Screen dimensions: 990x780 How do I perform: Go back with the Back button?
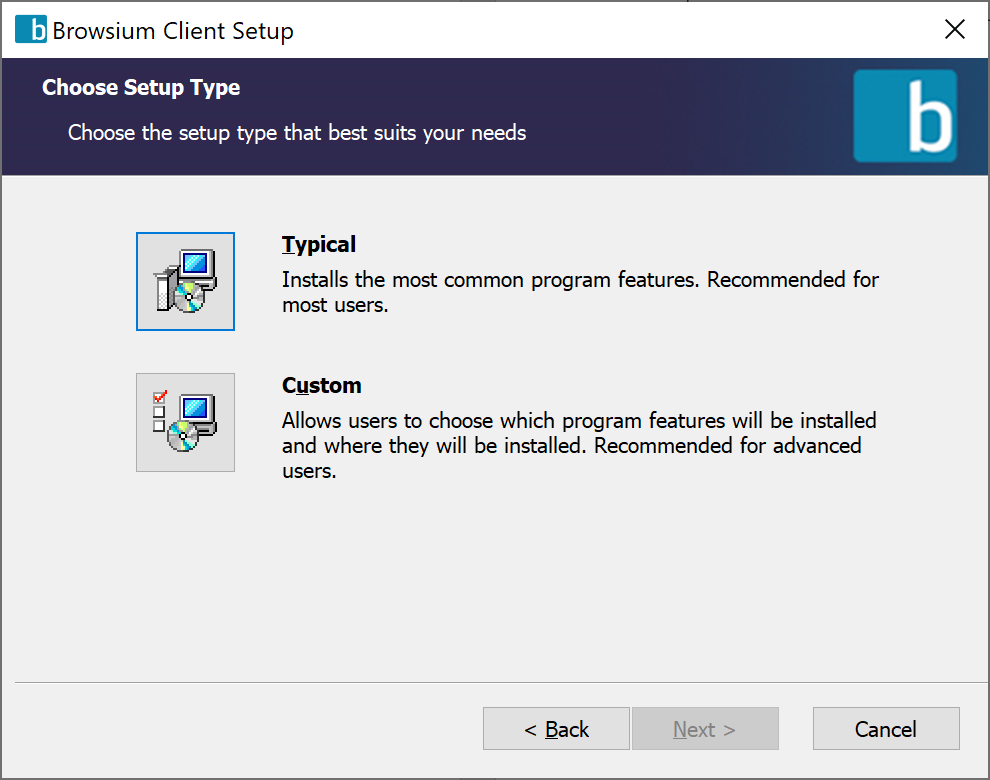tap(556, 729)
